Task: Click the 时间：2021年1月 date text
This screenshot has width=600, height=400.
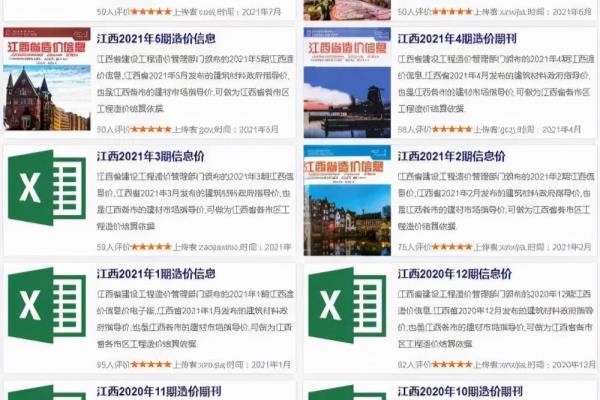Action: tap(258, 364)
